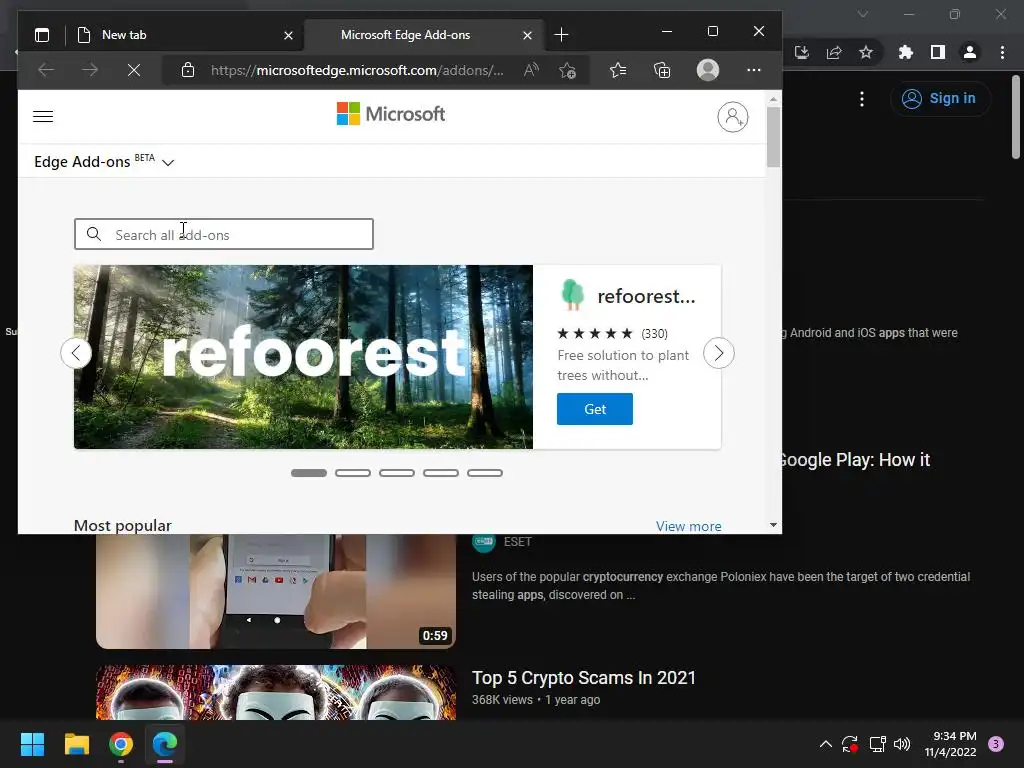View site information lock icon
This screenshot has height=768, width=1024.
tap(188, 70)
